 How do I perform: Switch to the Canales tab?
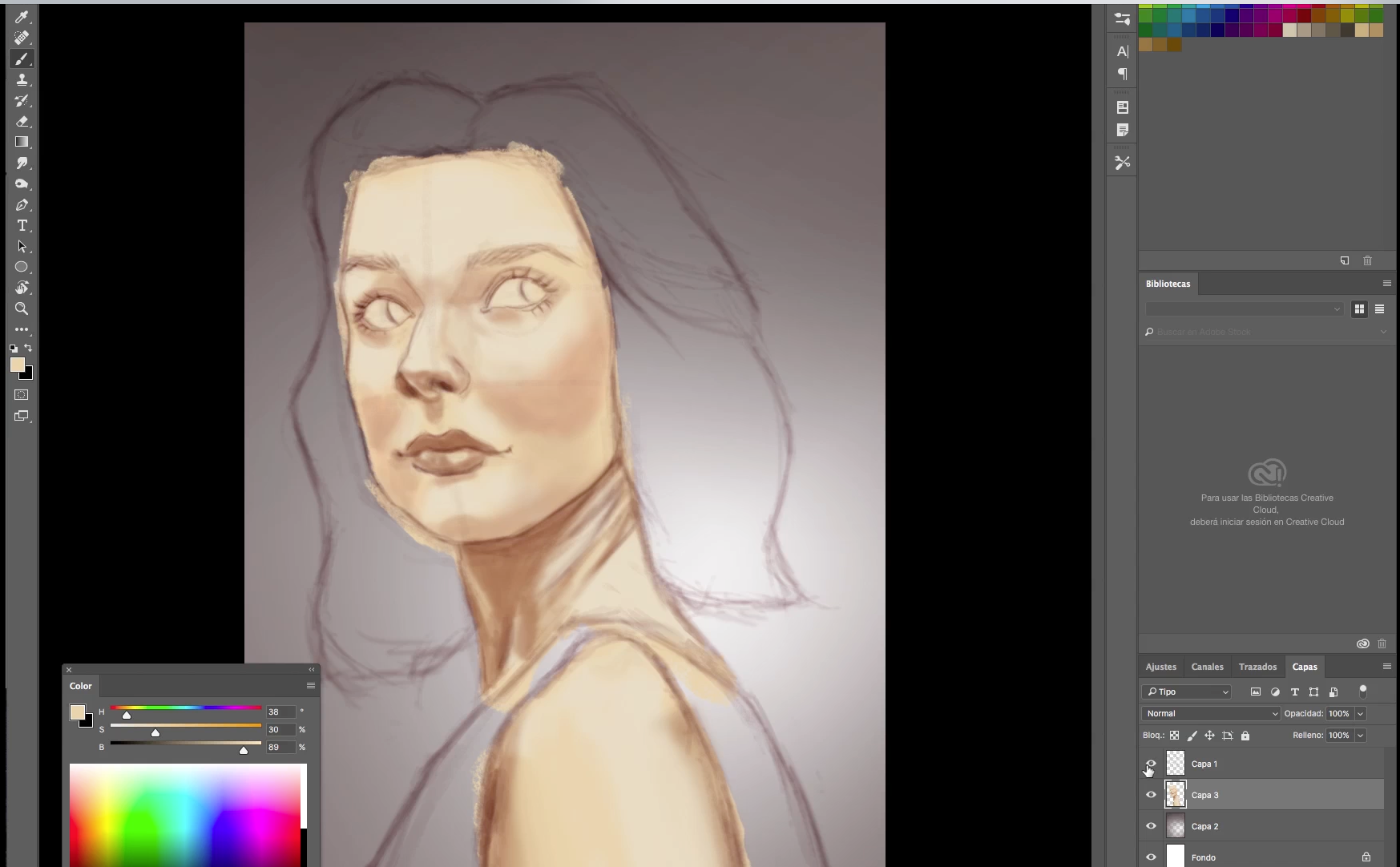(x=1207, y=667)
